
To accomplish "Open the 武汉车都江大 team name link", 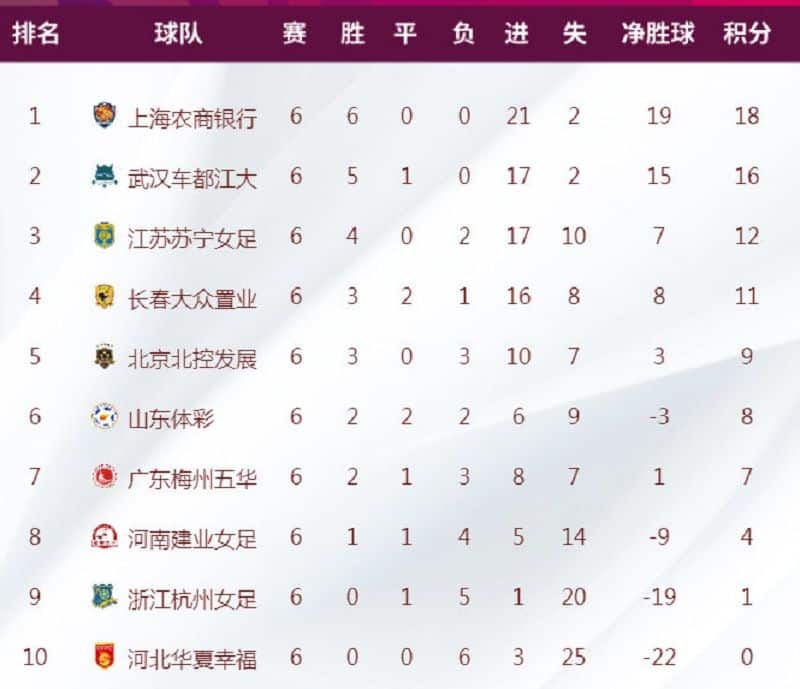I will coord(192,178).
